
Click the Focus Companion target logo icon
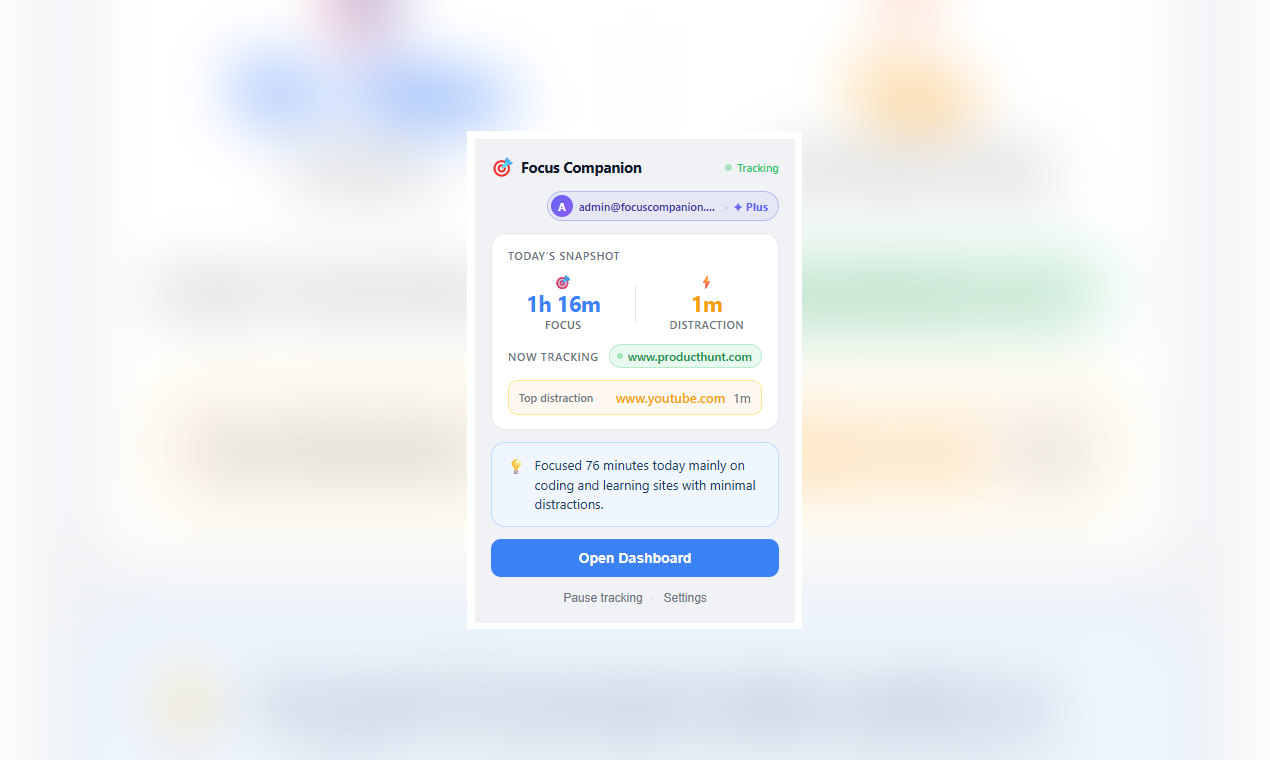502,167
